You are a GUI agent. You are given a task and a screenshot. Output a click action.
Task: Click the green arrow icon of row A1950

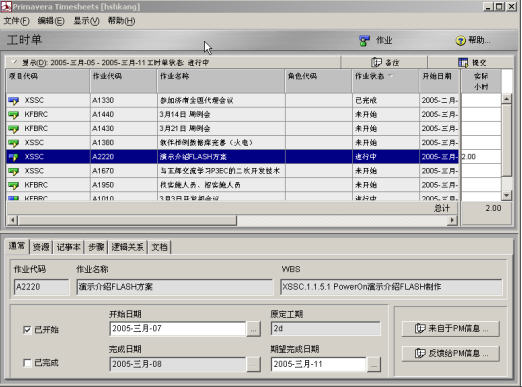click(14, 185)
